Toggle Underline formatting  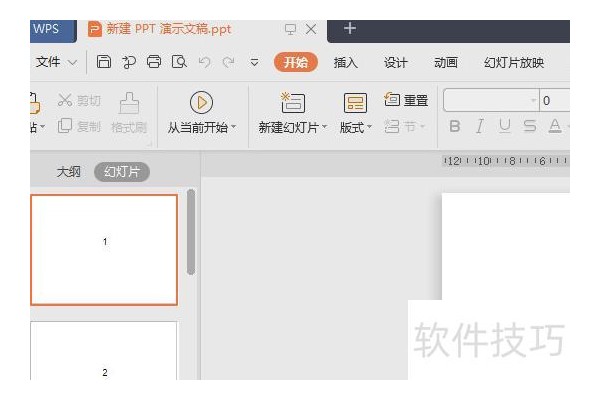coord(505,126)
